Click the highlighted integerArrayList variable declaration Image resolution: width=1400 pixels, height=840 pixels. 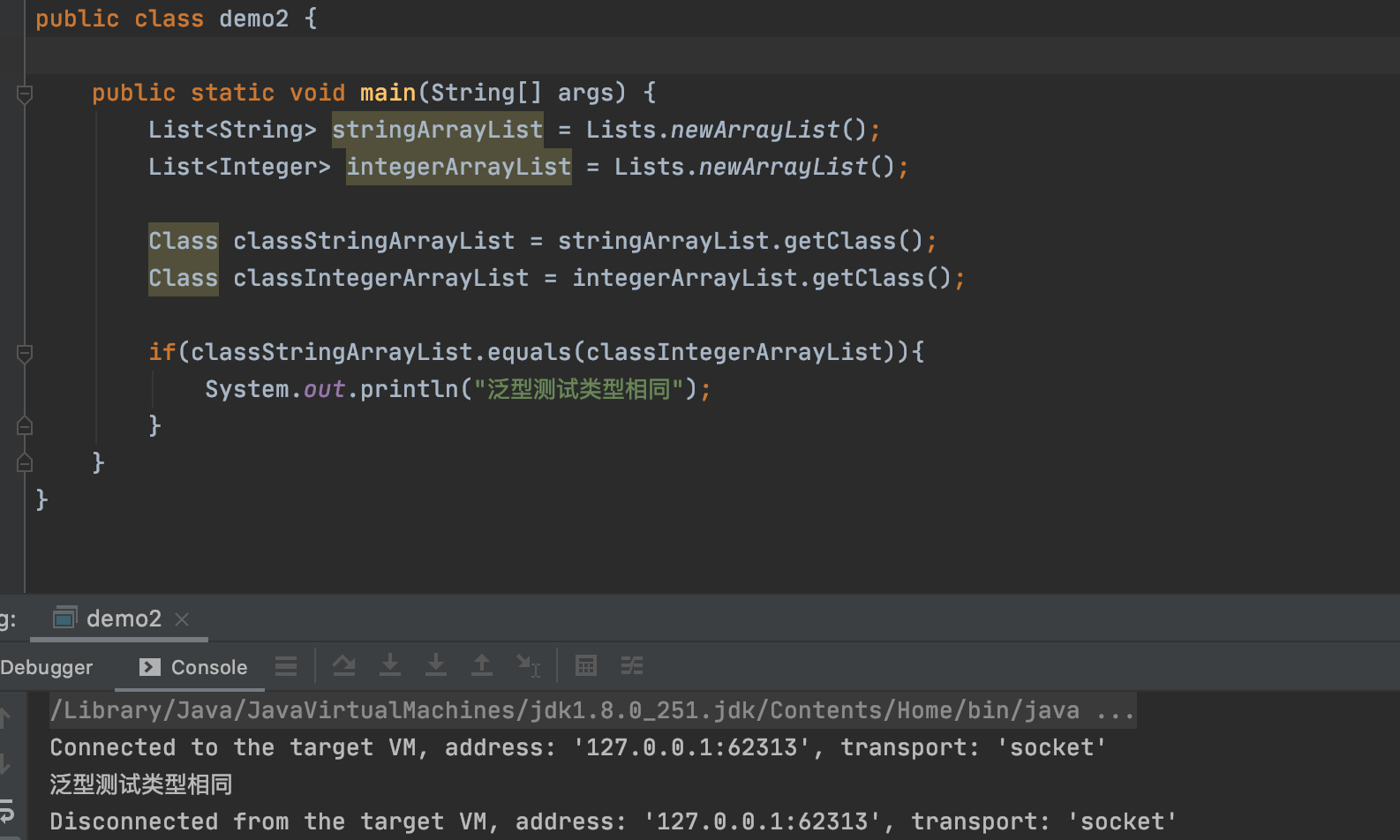[x=459, y=167]
